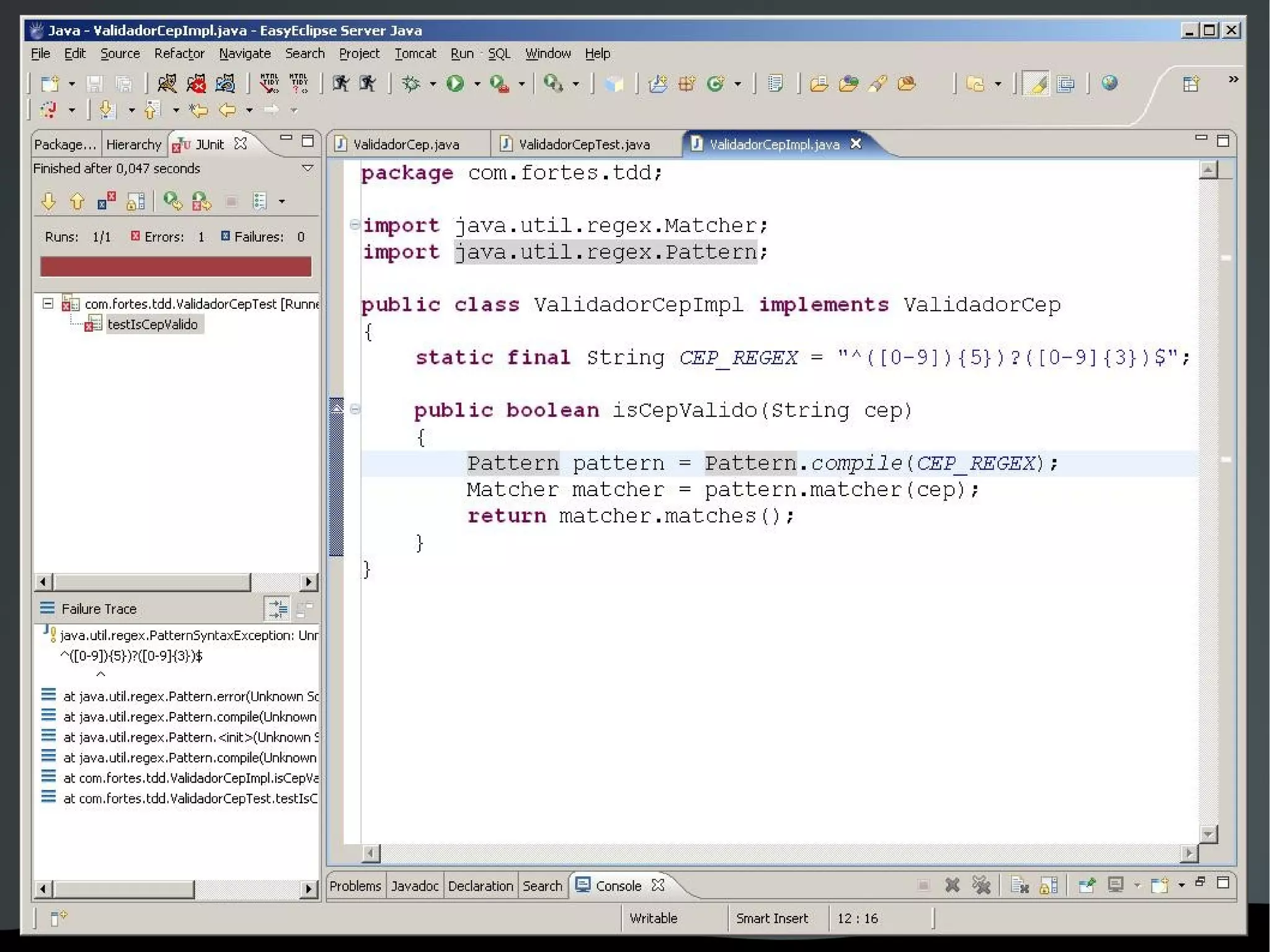Viewport: 1270px width, 952px height.
Task: Start Tomcat with the cat icon
Action: pyautogui.click(x=166, y=83)
